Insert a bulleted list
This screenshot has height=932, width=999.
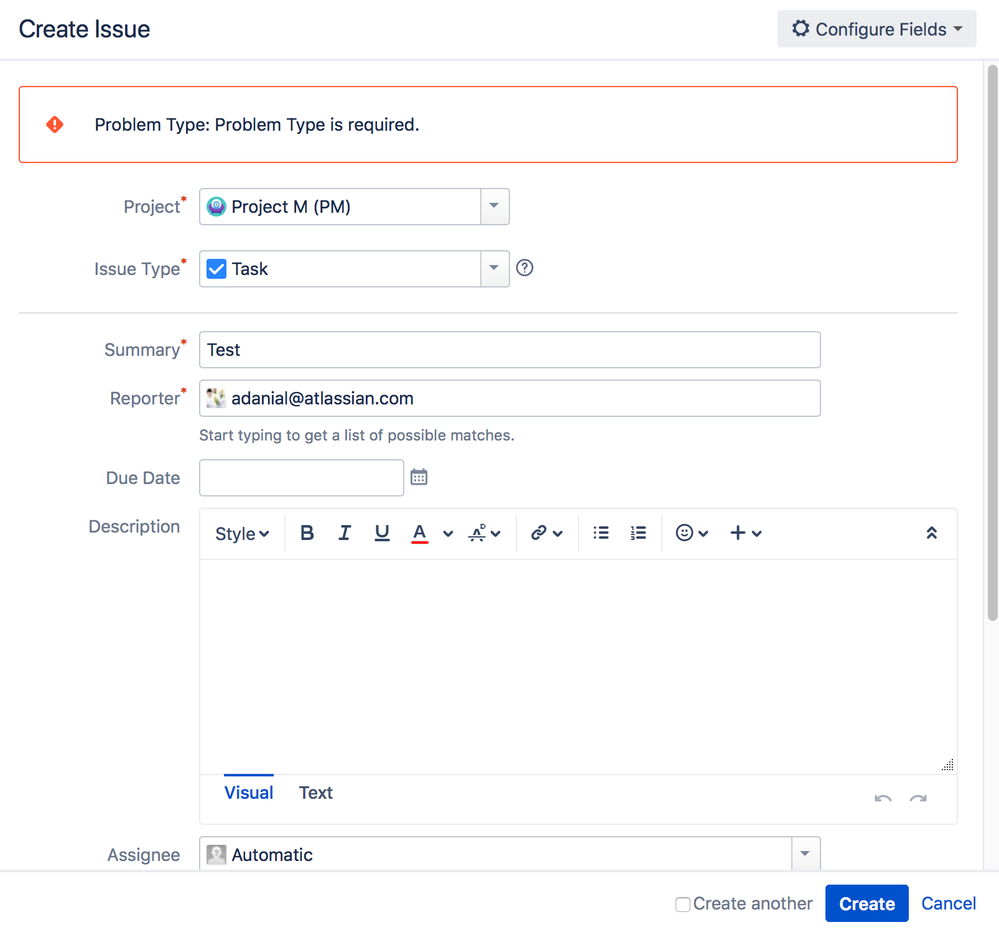pos(601,533)
